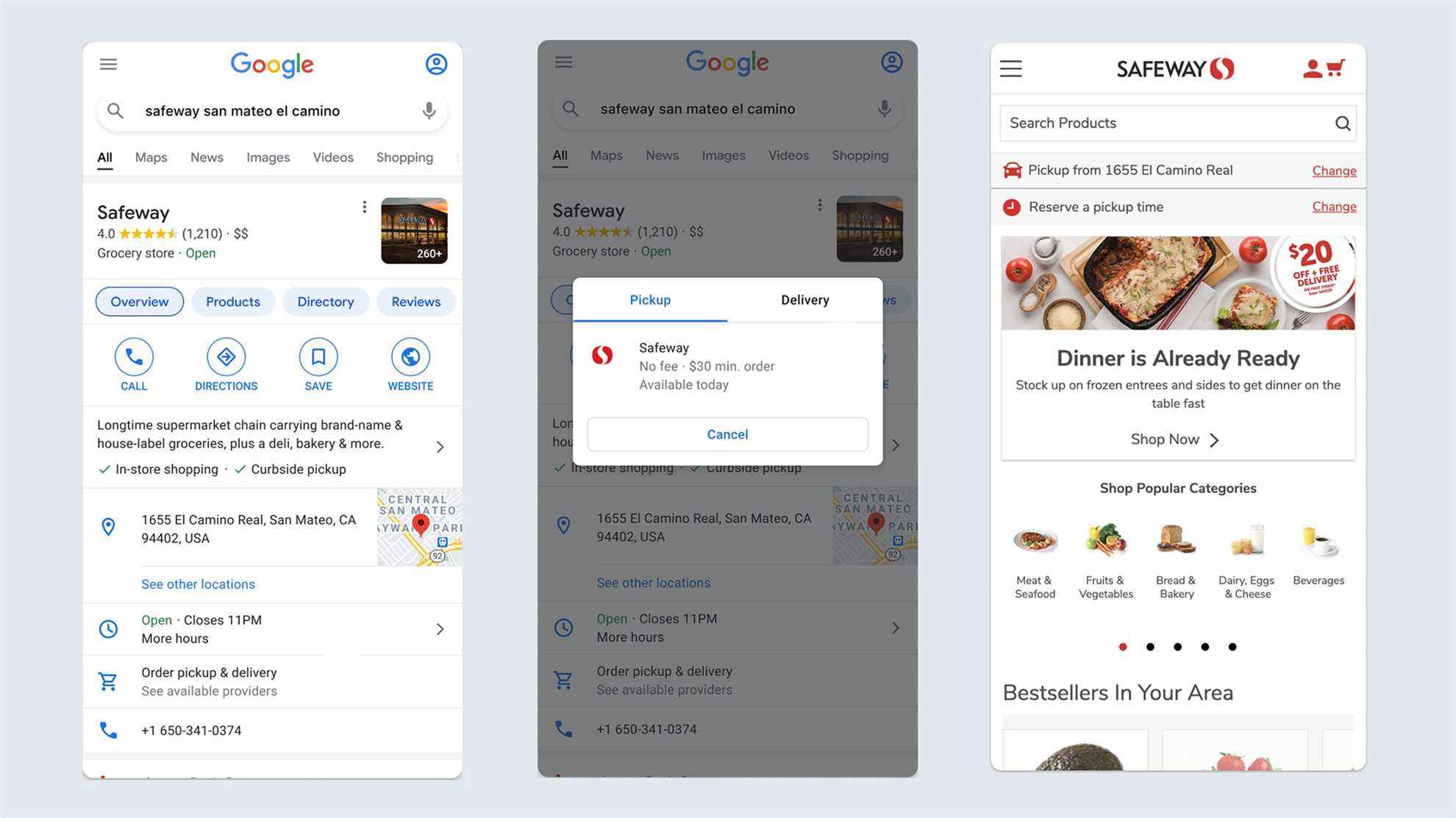The width and height of the screenshot is (1456, 818).
Task: Select the Products tab on Google listing
Action: click(x=233, y=301)
